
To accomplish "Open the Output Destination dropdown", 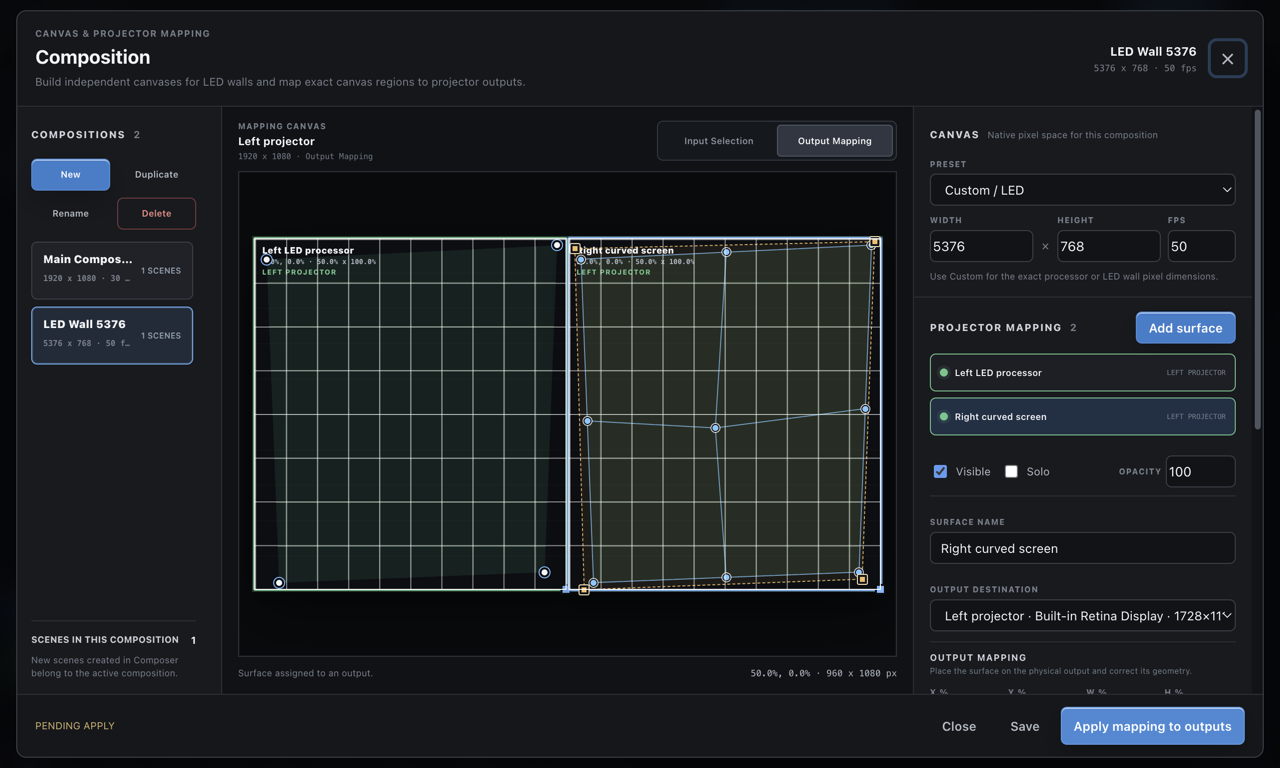I will 1082,616.
